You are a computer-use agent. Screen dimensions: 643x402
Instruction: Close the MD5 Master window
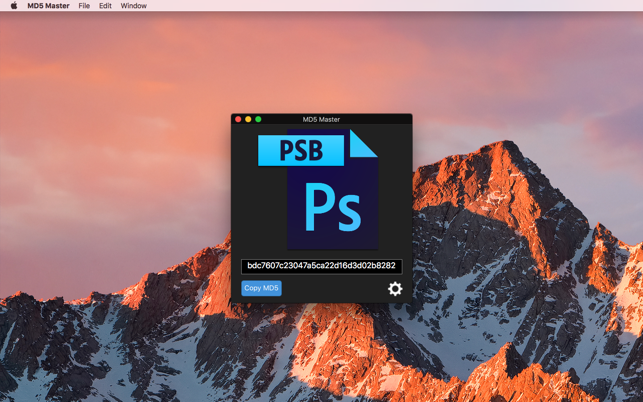point(238,119)
